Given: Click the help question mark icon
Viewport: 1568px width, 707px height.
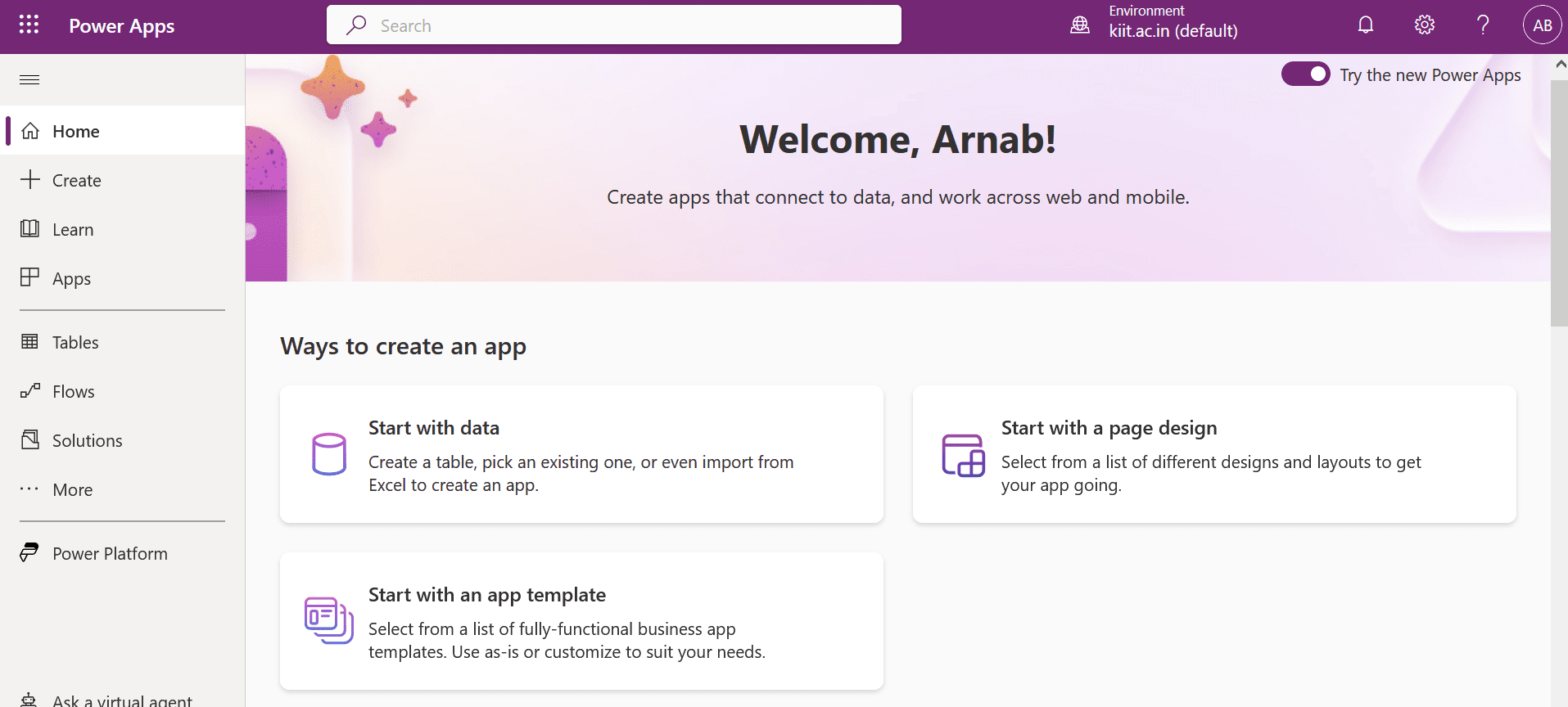Looking at the screenshot, I should [1482, 25].
